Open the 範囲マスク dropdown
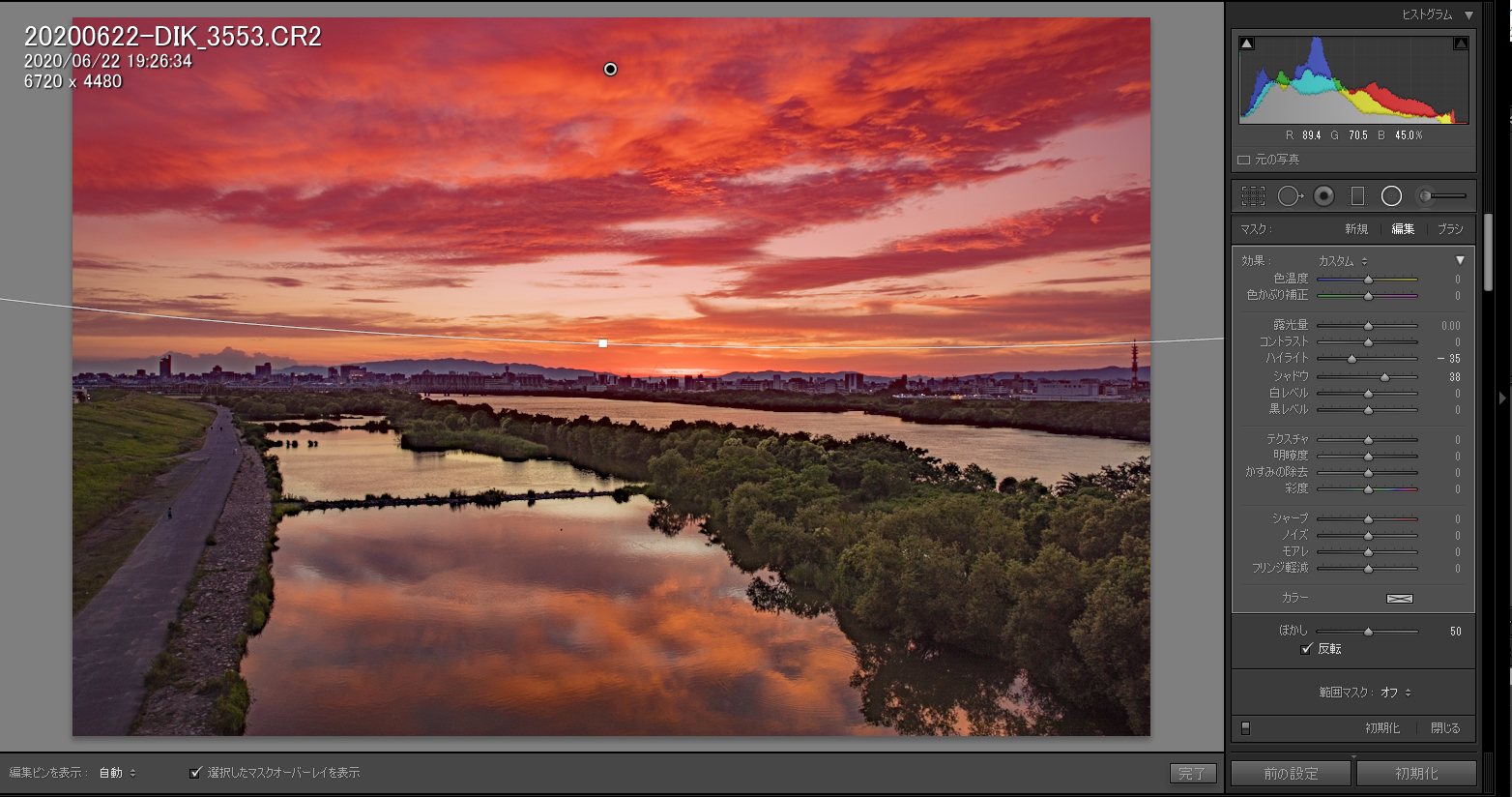The height and width of the screenshot is (797, 1512). pos(1395,693)
